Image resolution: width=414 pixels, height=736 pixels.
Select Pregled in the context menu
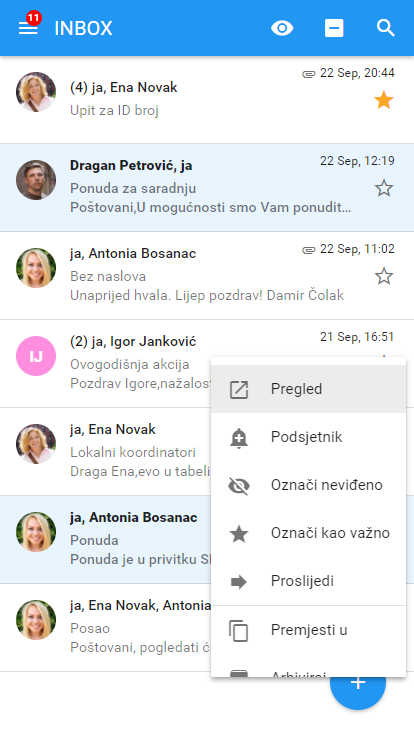pyautogui.click(x=308, y=389)
